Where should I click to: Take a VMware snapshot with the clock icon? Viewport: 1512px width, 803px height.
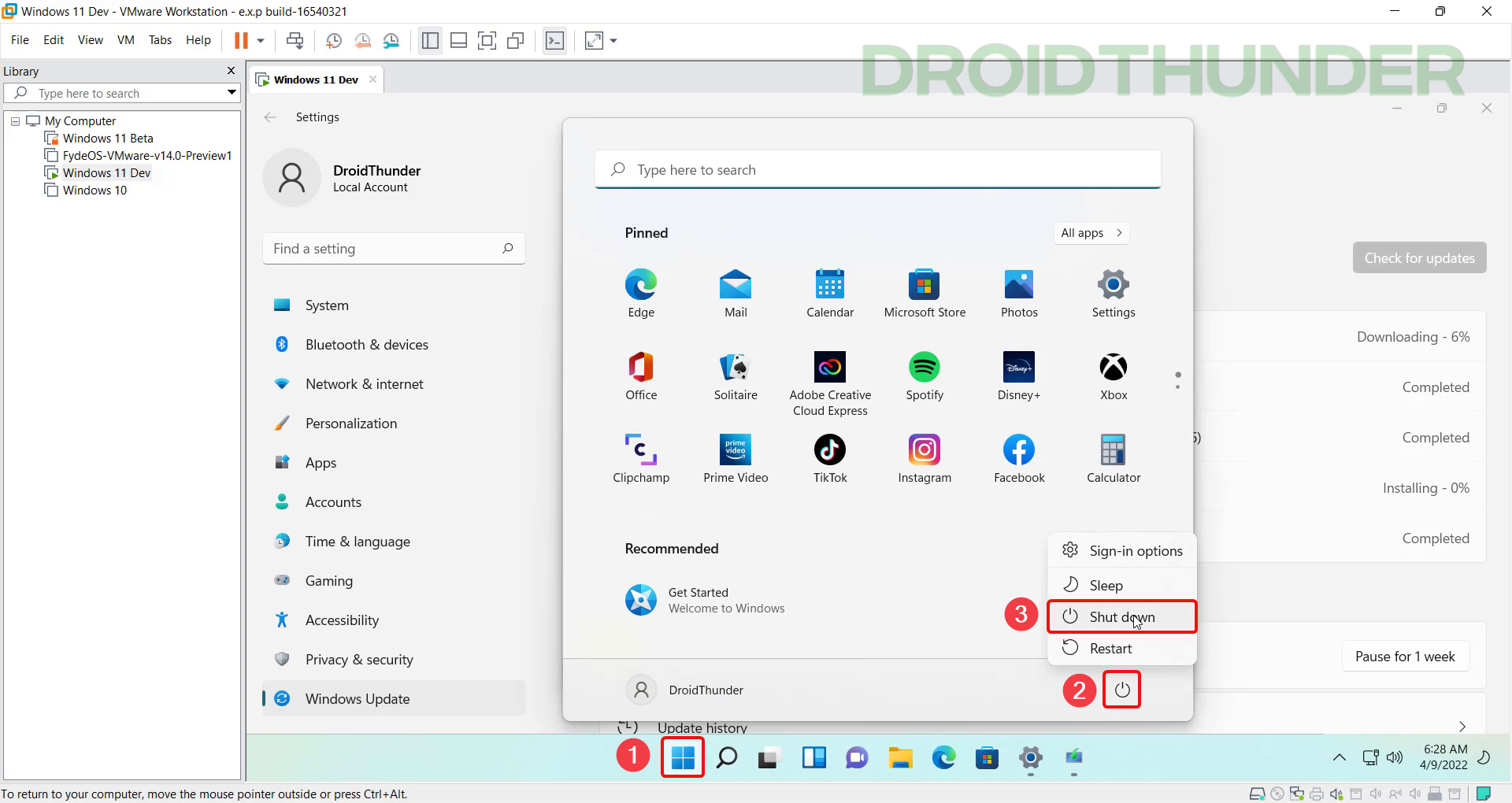click(334, 40)
